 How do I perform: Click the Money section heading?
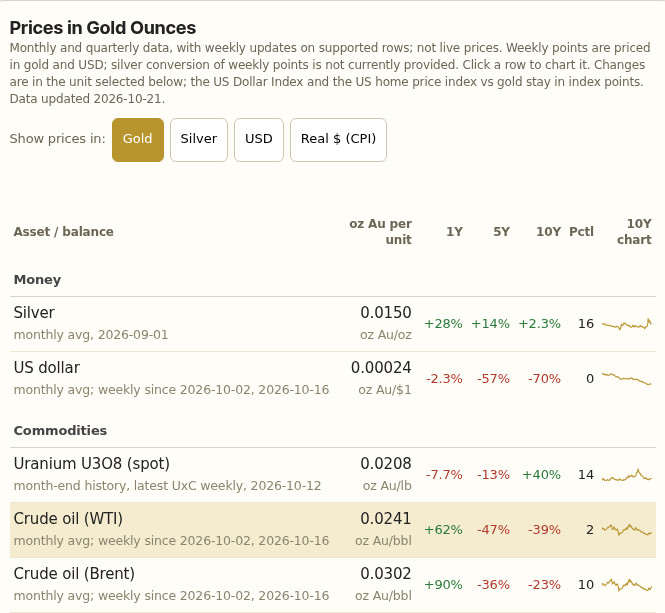pyautogui.click(x=37, y=280)
